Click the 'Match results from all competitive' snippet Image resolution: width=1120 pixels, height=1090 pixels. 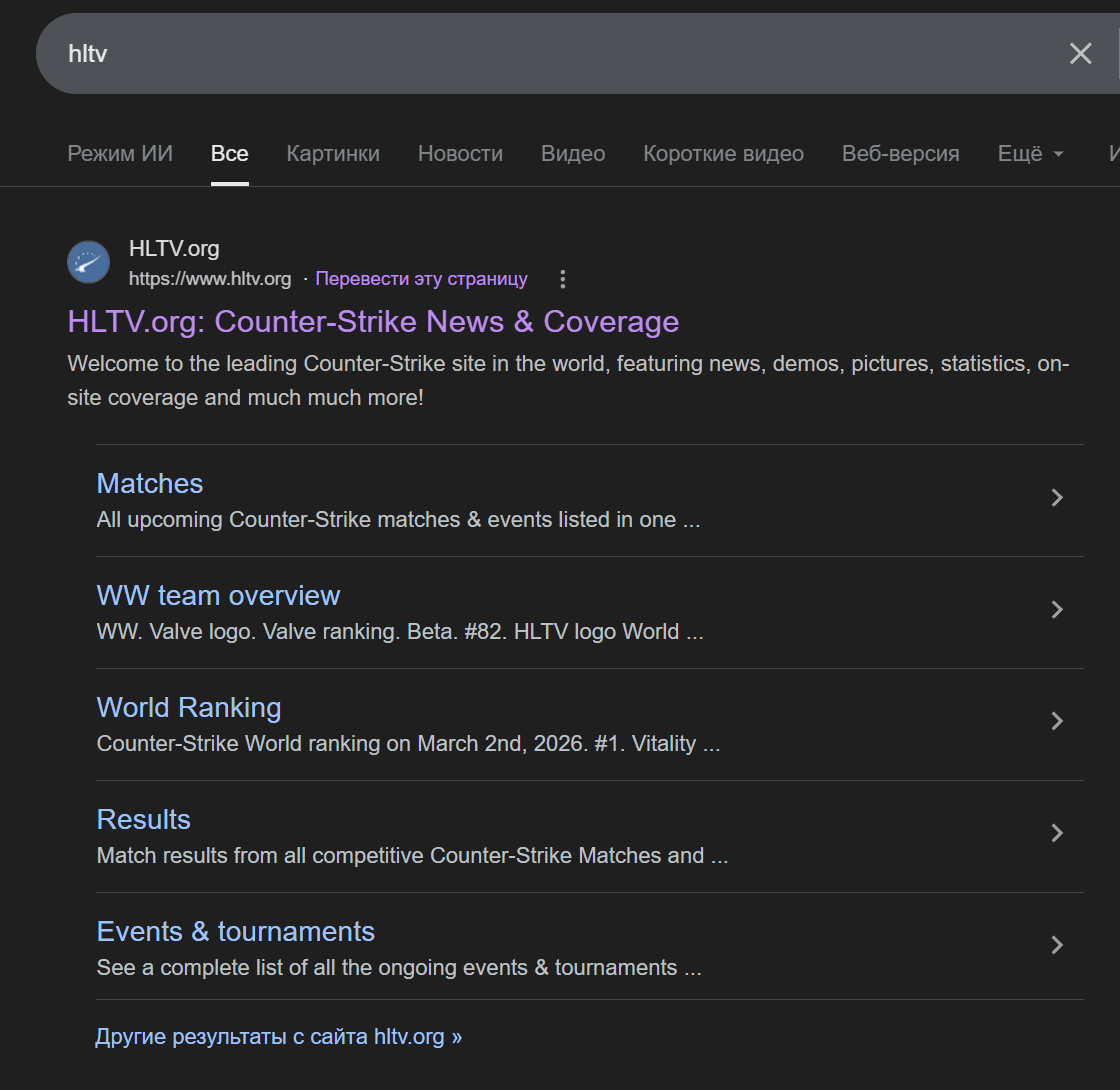(412, 855)
